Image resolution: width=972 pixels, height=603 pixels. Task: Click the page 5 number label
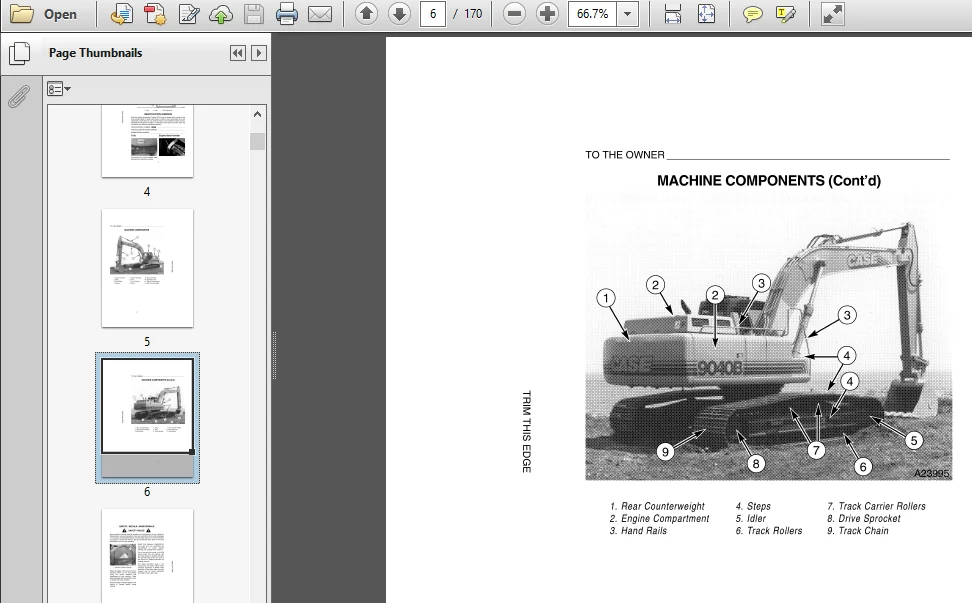point(147,341)
